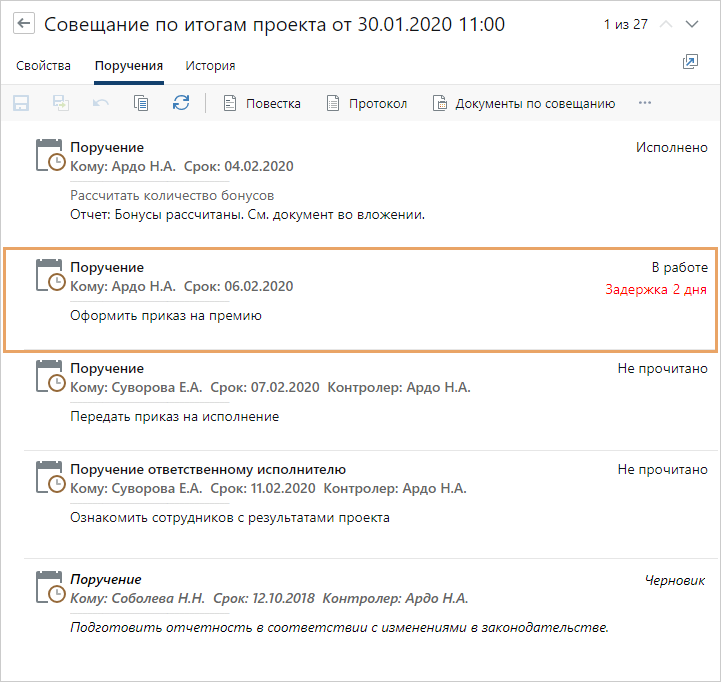The width and height of the screenshot is (721, 682).
Task: Switch to the История tab
Action: coord(210,66)
